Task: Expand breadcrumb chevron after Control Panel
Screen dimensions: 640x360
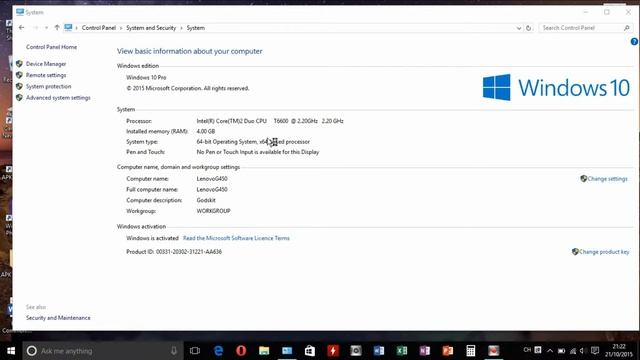Action: pos(121,28)
